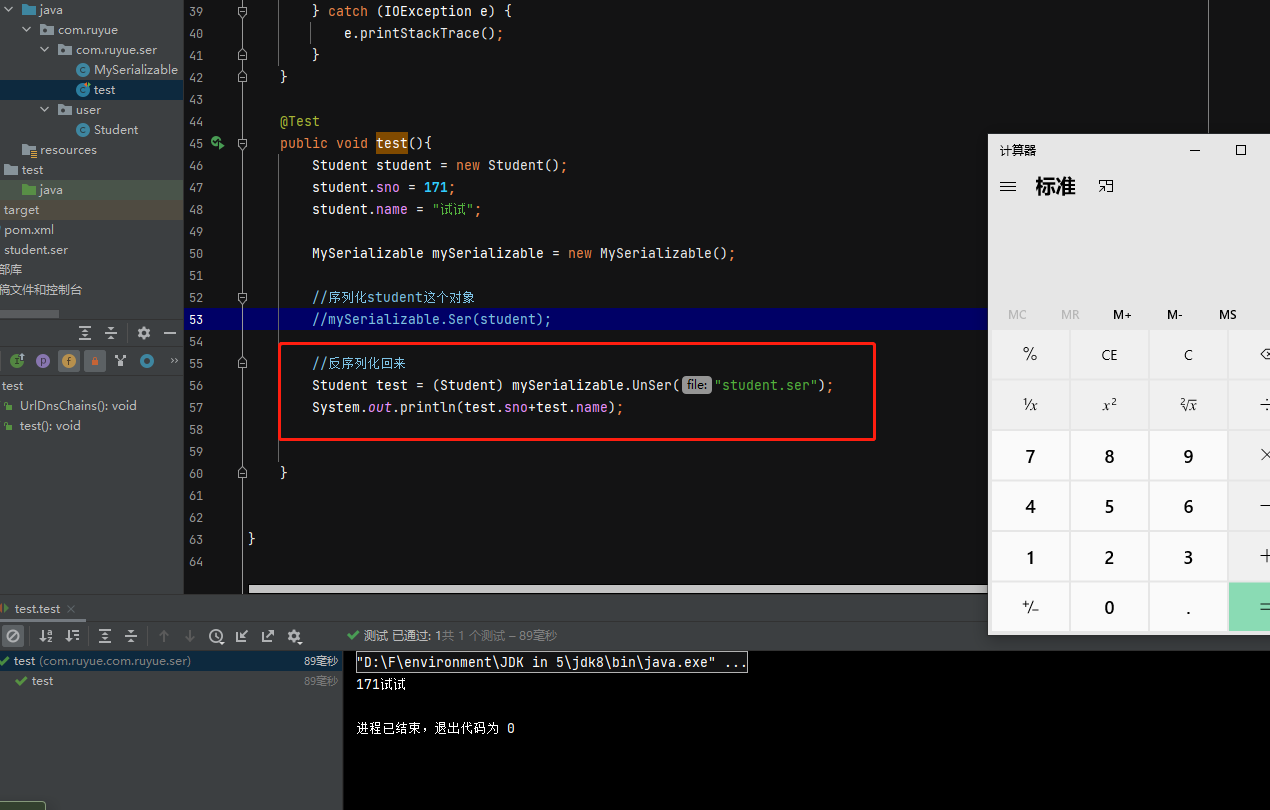Sort test results alphabetically
This screenshot has width=1270, height=810.
[x=46, y=636]
